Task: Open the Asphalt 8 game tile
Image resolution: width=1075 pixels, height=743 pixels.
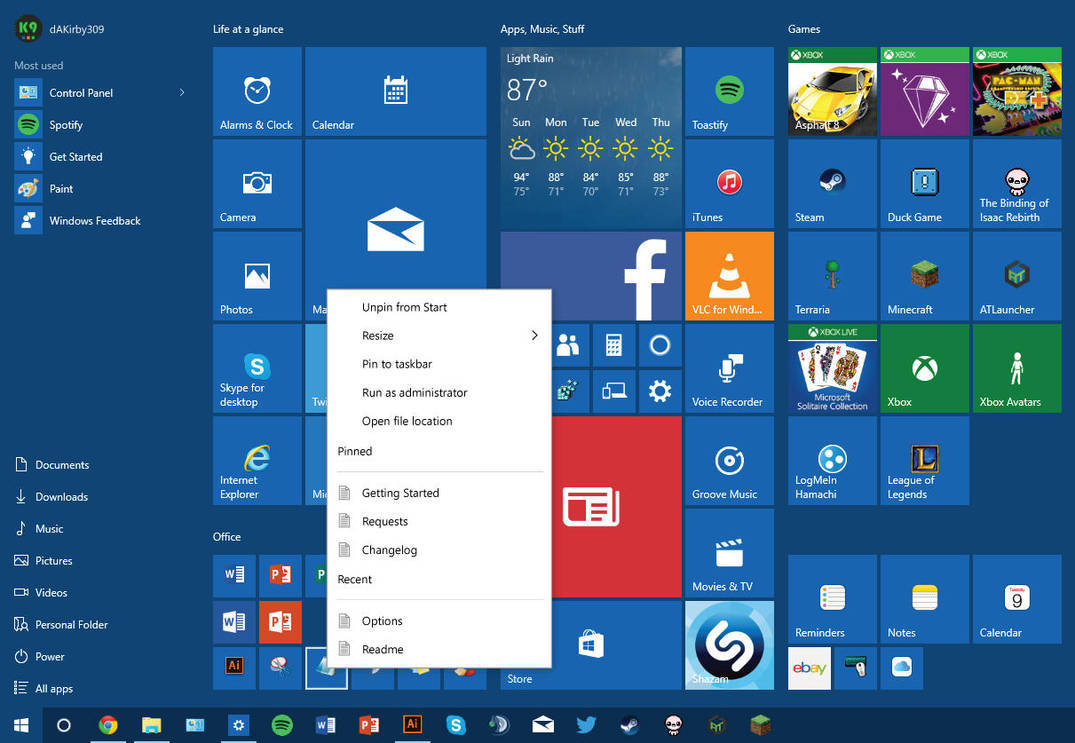Action: 832,91
